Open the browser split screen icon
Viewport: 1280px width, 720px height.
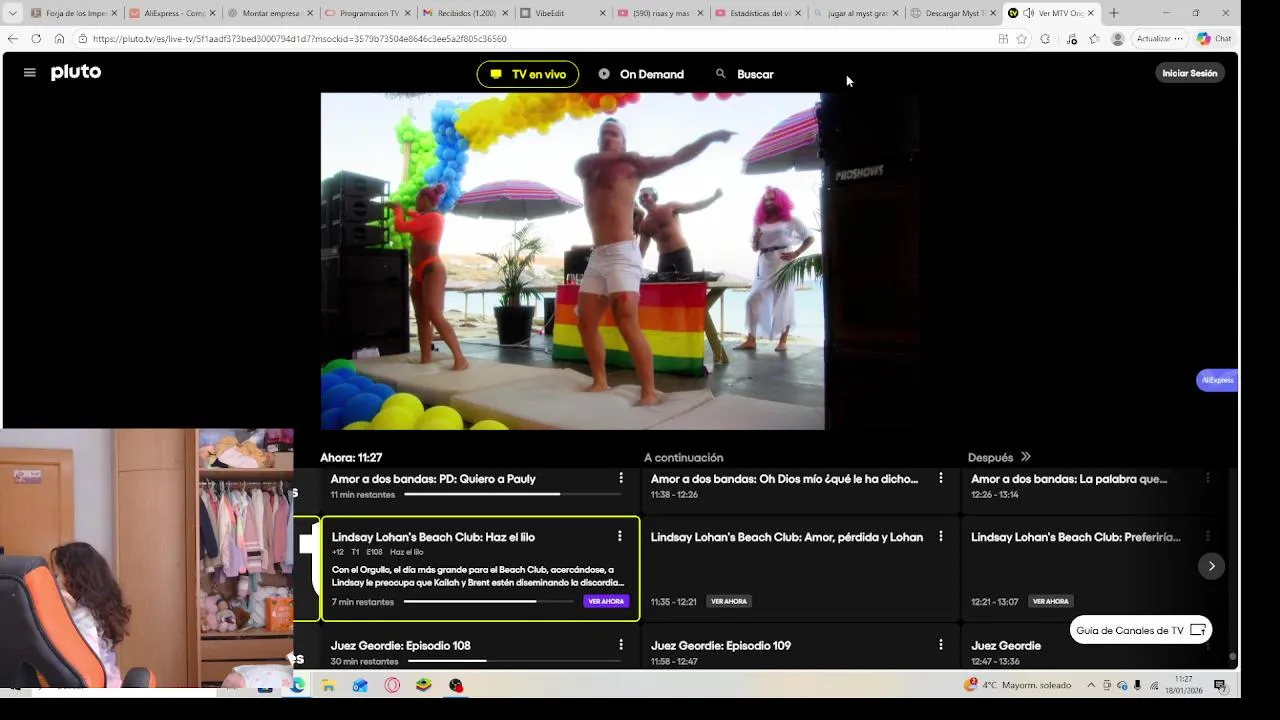1003,38
